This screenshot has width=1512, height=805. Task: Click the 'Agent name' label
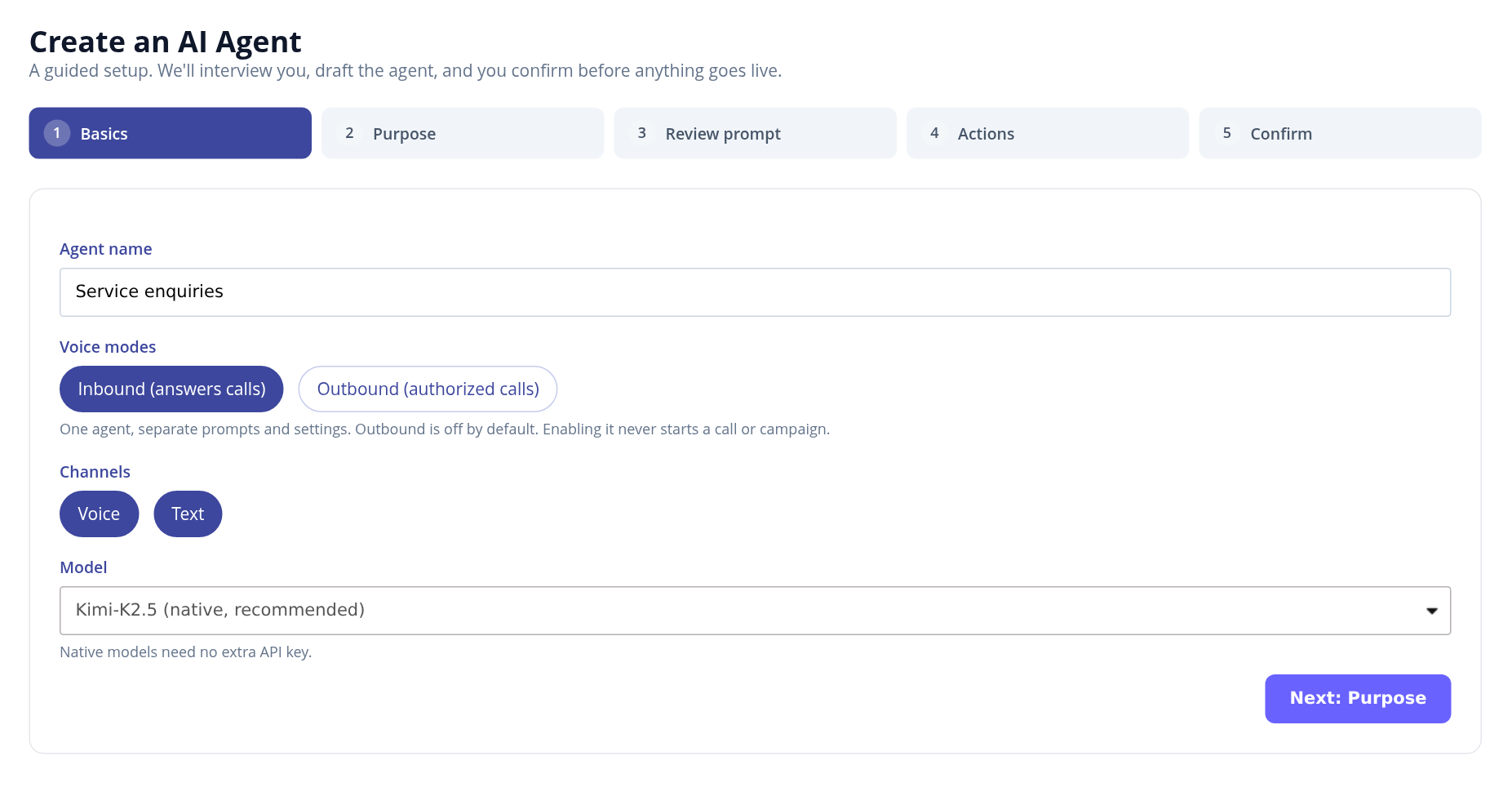[x=106, y=249]
